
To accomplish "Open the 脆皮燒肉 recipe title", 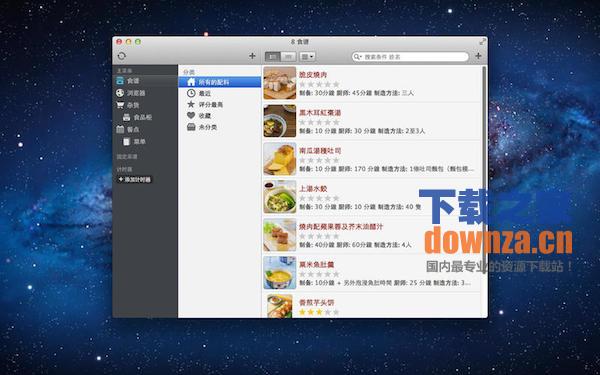I will click(313, 75).
